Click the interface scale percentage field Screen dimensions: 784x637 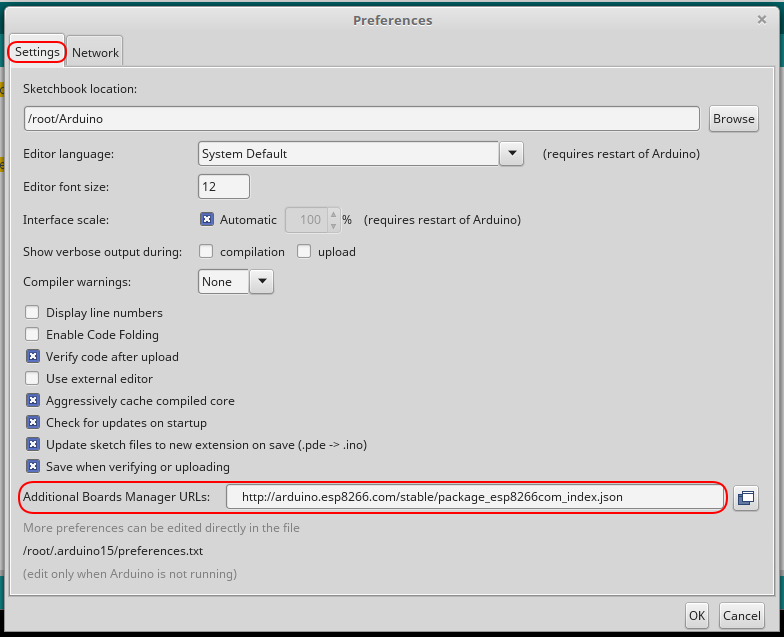point(306,220)
